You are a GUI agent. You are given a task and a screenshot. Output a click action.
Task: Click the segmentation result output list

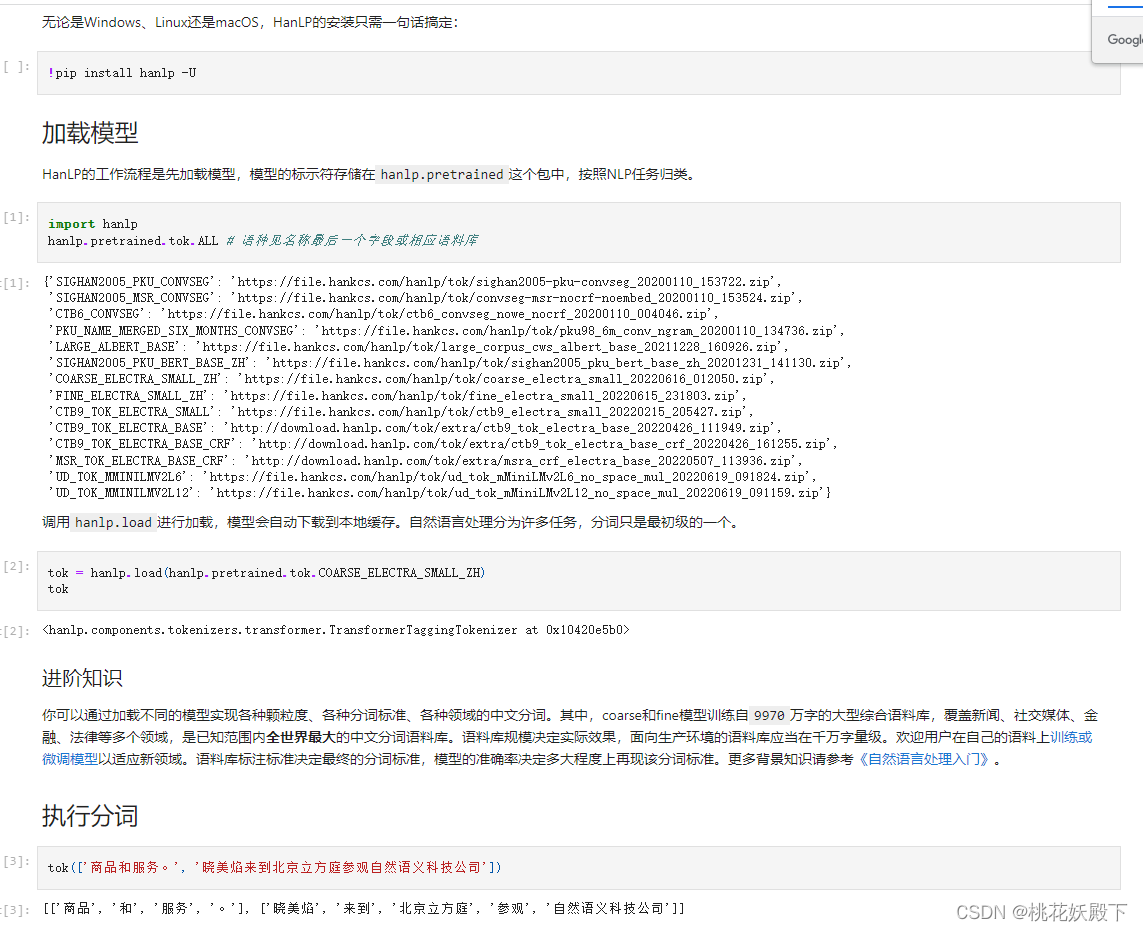click(x=364, y=908)
